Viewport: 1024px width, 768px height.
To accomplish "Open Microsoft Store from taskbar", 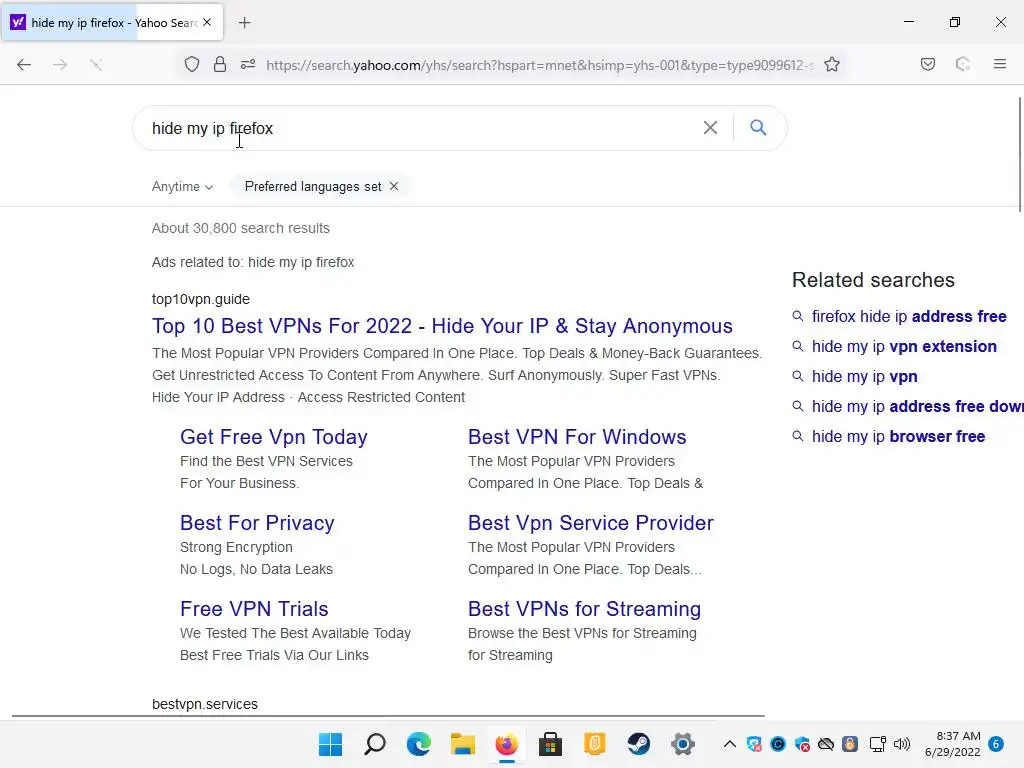I will coord(551,744).
